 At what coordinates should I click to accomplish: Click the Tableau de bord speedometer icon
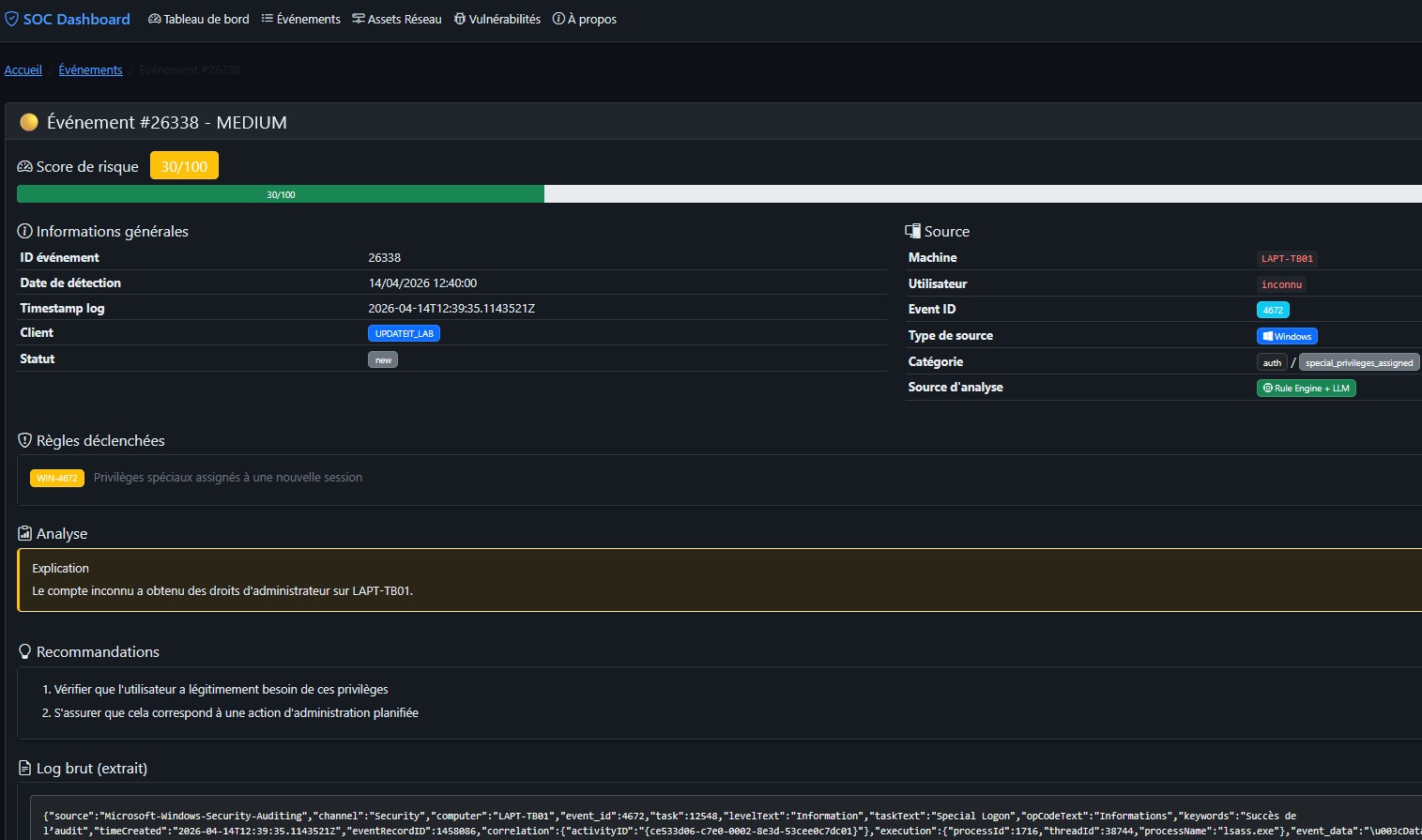[155, 19]
